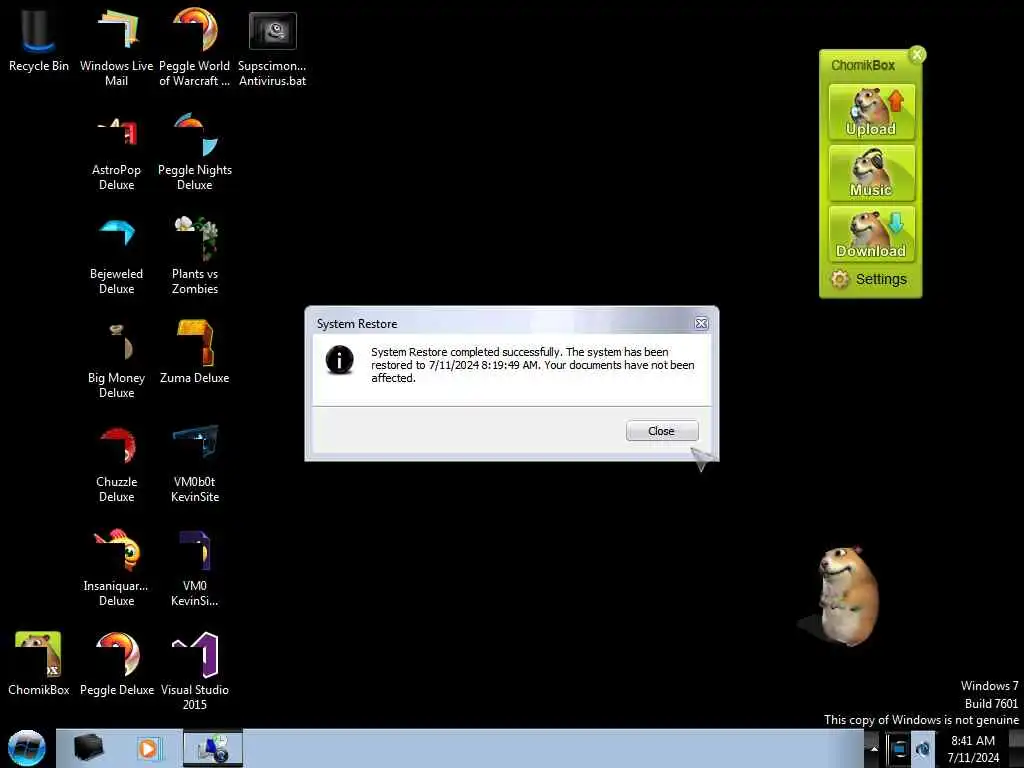The height and width of the screenshot is (768, 1024).
Task: Open the clock showing 8:41 AM
Action: (972, 749)
